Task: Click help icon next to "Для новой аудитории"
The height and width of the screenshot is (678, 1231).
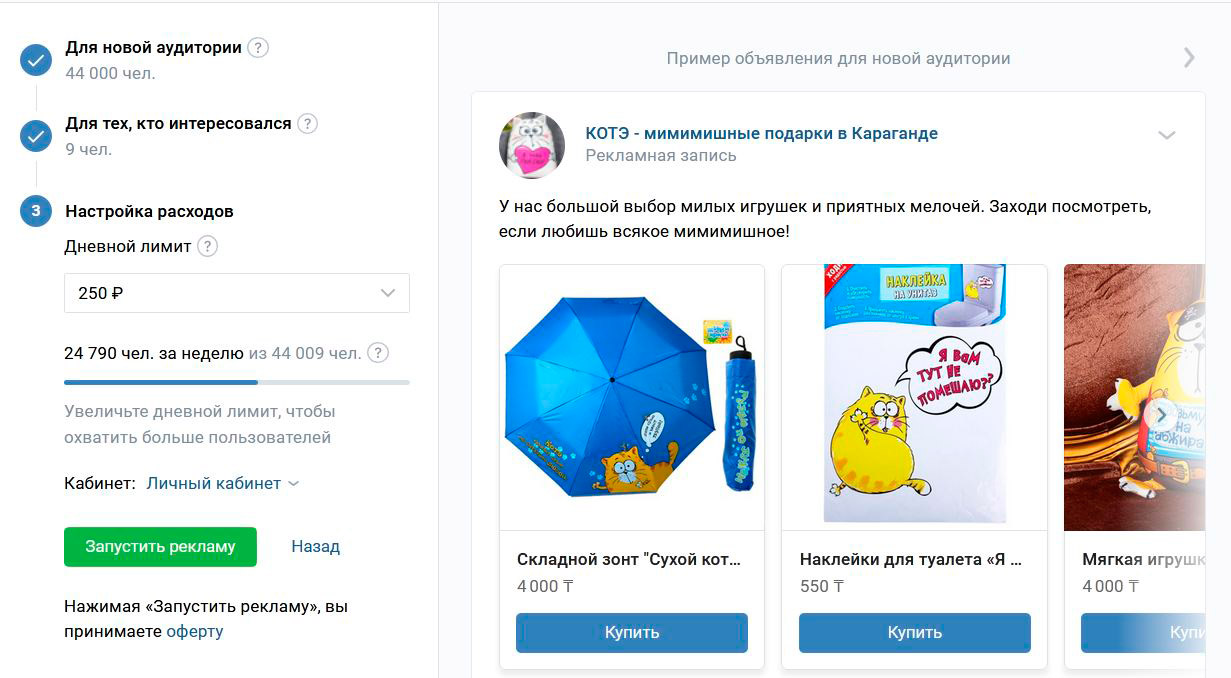Action: click(258, 47)
